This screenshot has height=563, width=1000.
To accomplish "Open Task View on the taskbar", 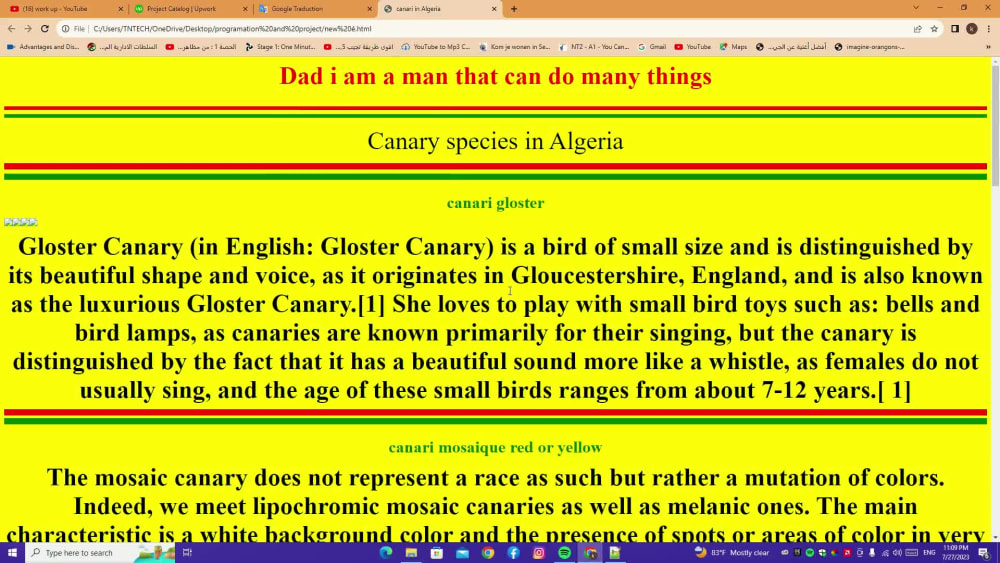I will pos(188,552).
